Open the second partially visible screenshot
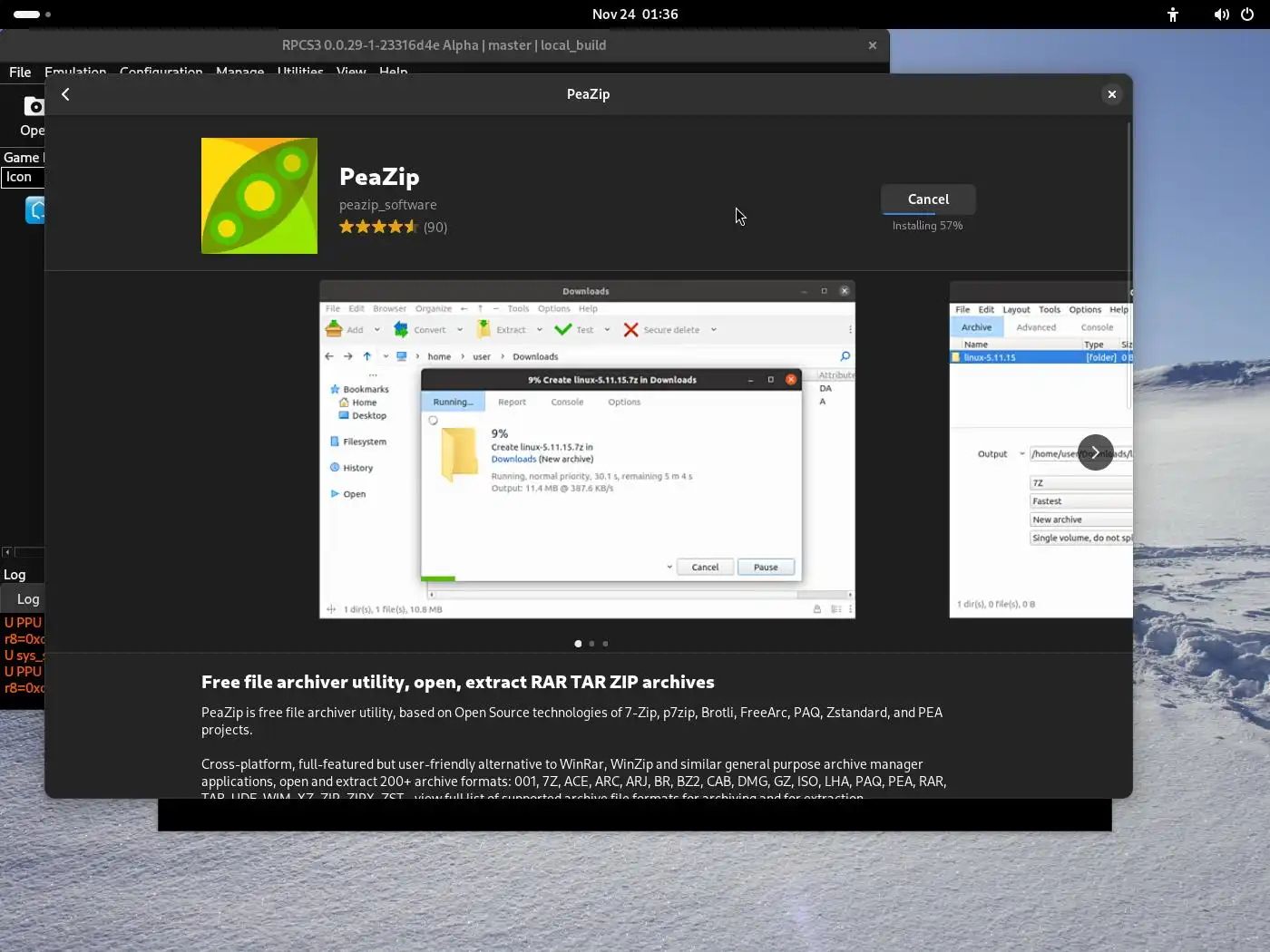Screen dimensions: 1270x952 pyautogui.click(x=1040, y=450)
